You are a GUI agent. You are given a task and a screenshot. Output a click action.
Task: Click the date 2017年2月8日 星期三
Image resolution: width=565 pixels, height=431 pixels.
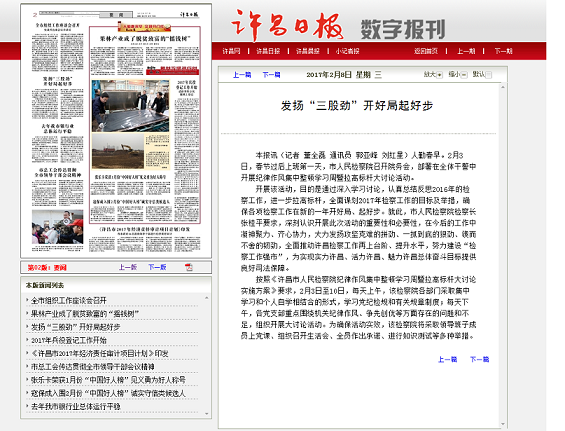[x=344, y=75]
